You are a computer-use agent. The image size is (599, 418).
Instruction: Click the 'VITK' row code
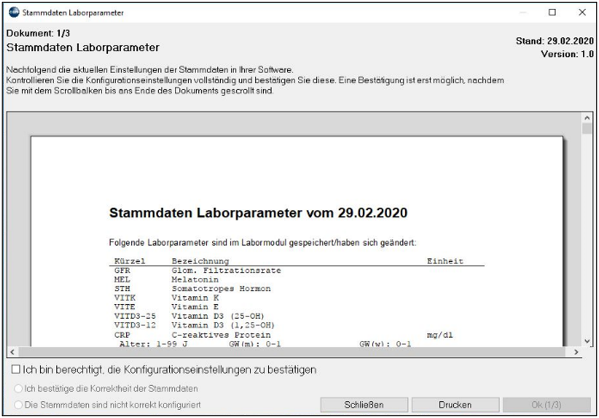pos(125,298)
